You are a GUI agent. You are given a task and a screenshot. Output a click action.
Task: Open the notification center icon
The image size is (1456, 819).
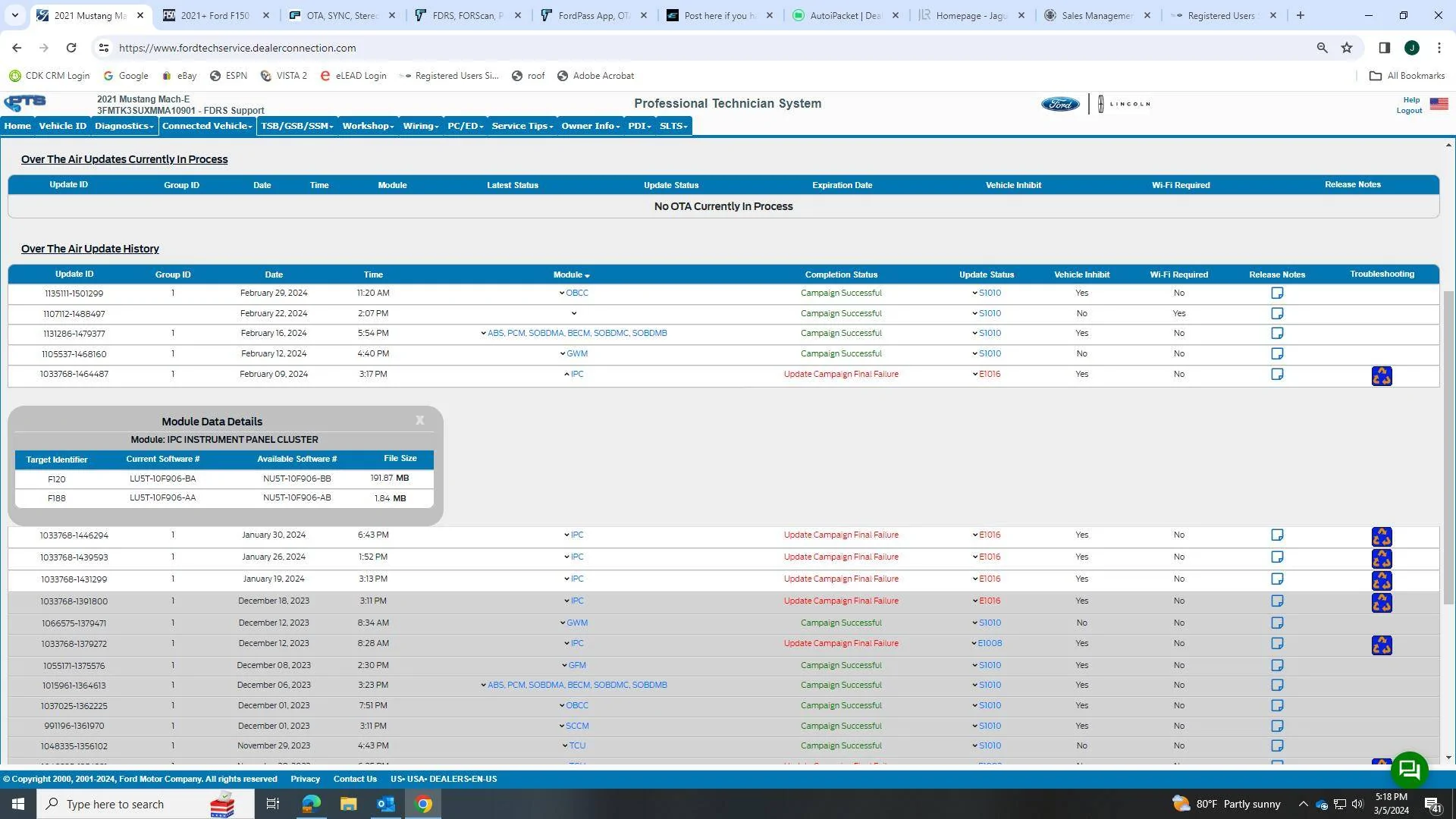pyautogui.click(x=1432, y=804)
